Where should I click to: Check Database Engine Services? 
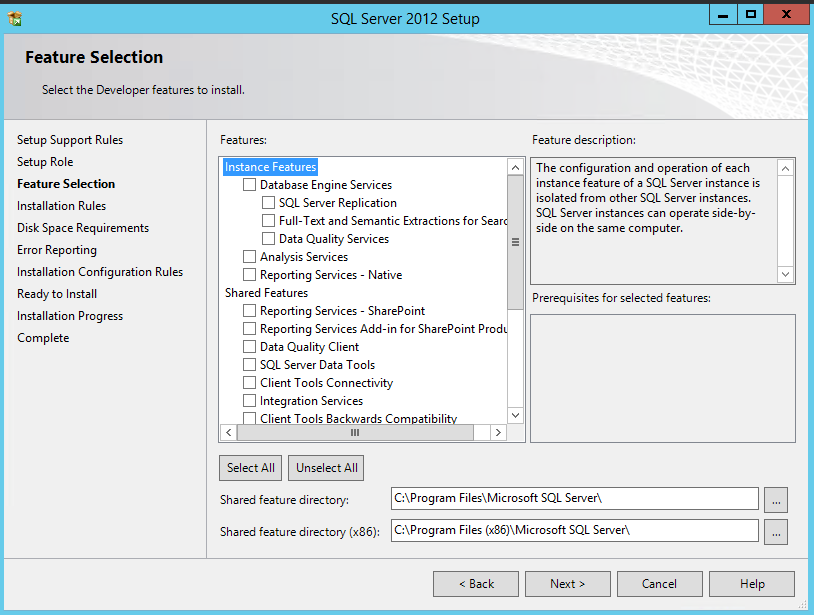249,185
